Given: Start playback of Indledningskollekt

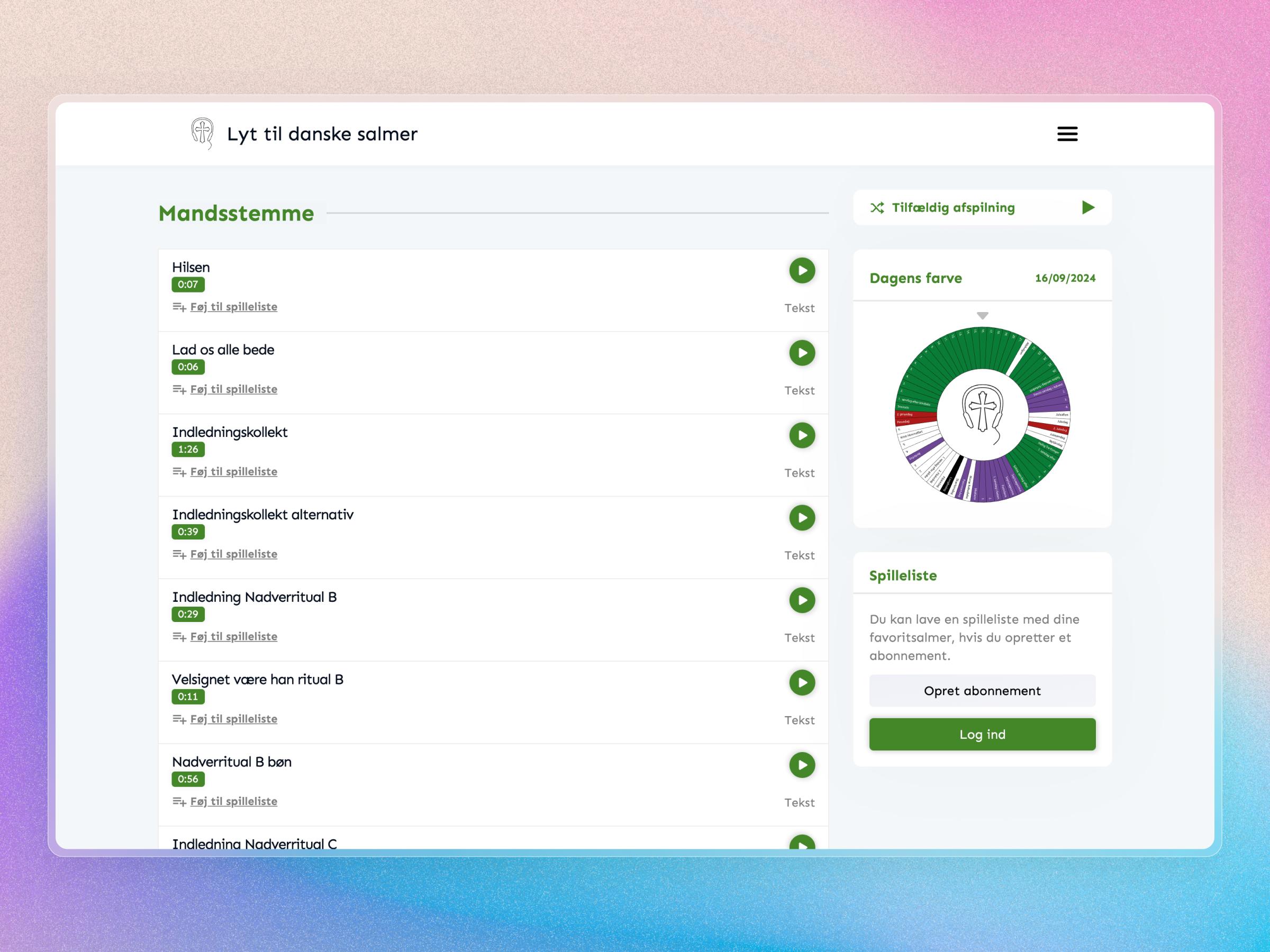Looking at the screenshot, I should tap(802, 436).
